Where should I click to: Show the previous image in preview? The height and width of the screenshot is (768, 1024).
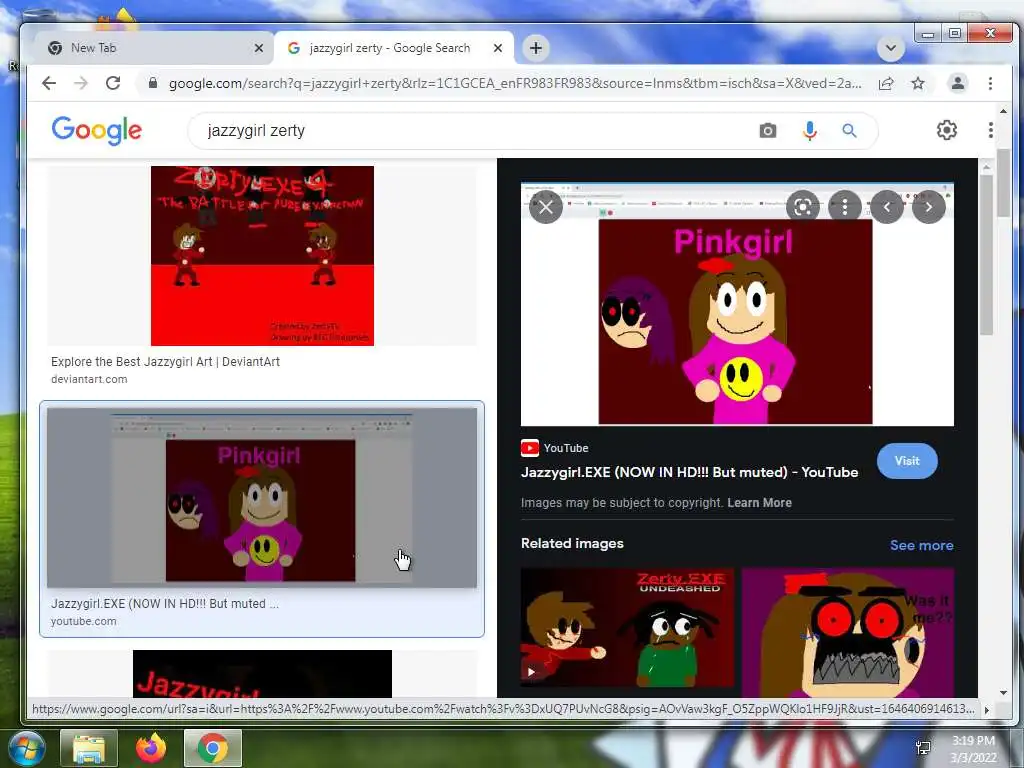[x=887, y=207]
